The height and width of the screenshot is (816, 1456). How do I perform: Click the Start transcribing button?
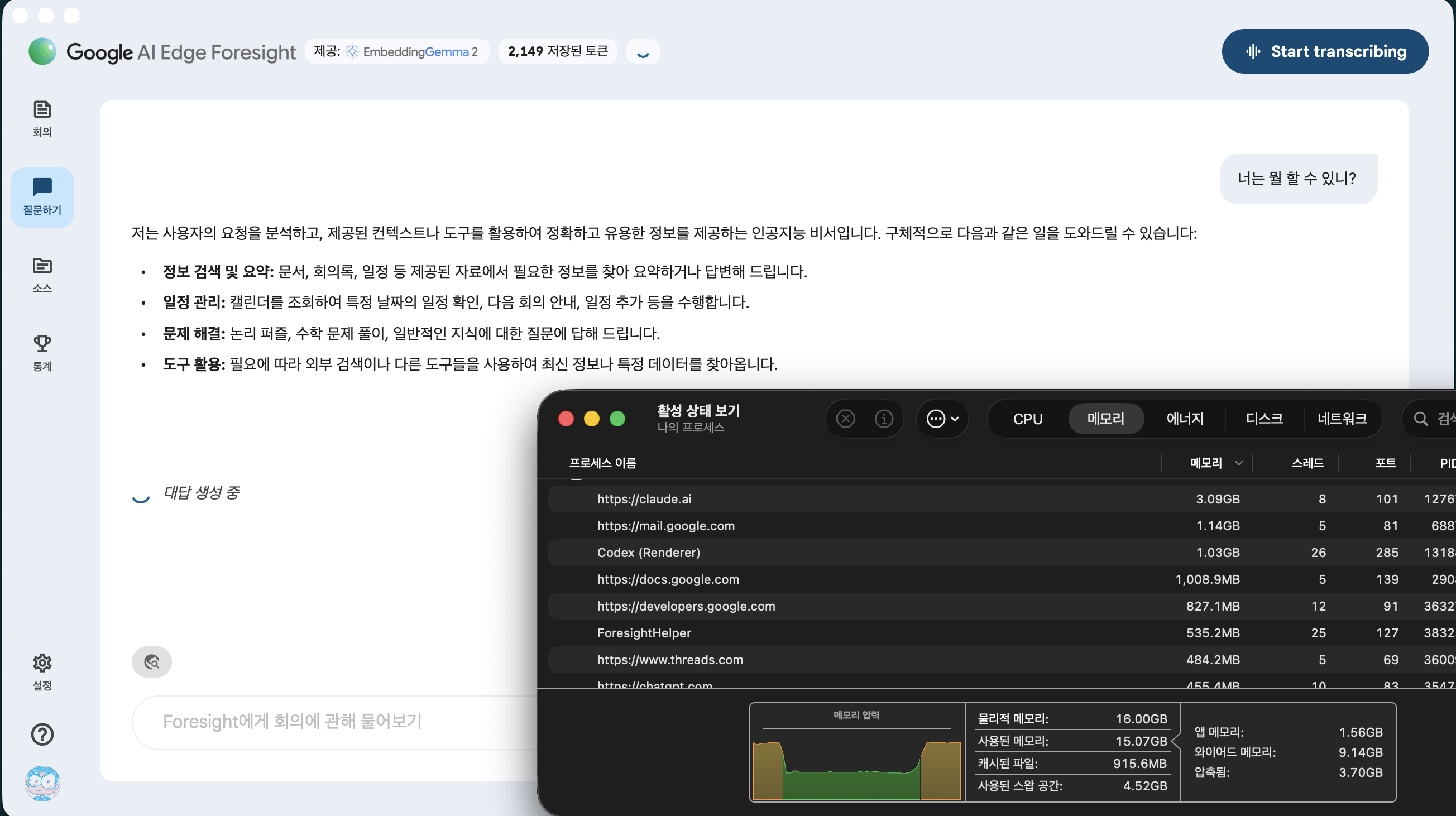tap(1325, 51)
